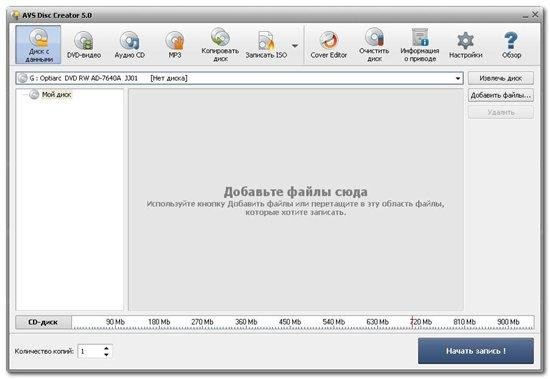This screenshot has width=550, height=379.
Task: Close the AVS Disc Creator window
Action: (x=535, y=15)
